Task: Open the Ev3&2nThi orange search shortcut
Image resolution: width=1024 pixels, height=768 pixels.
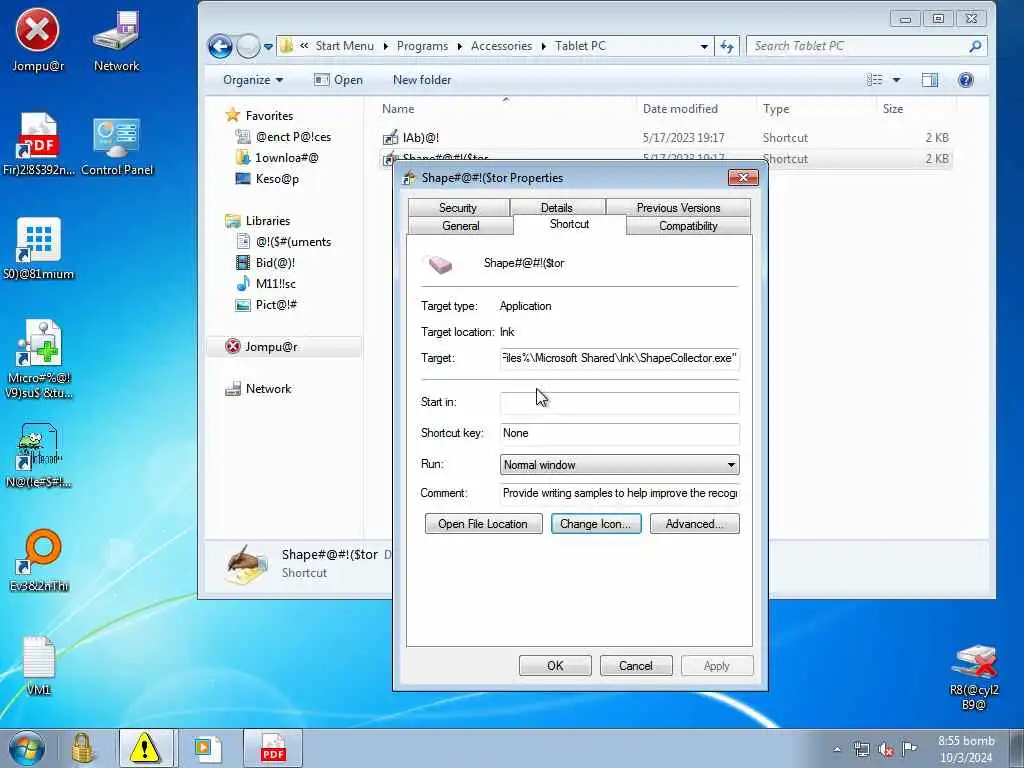Action: tap(39, 560)
